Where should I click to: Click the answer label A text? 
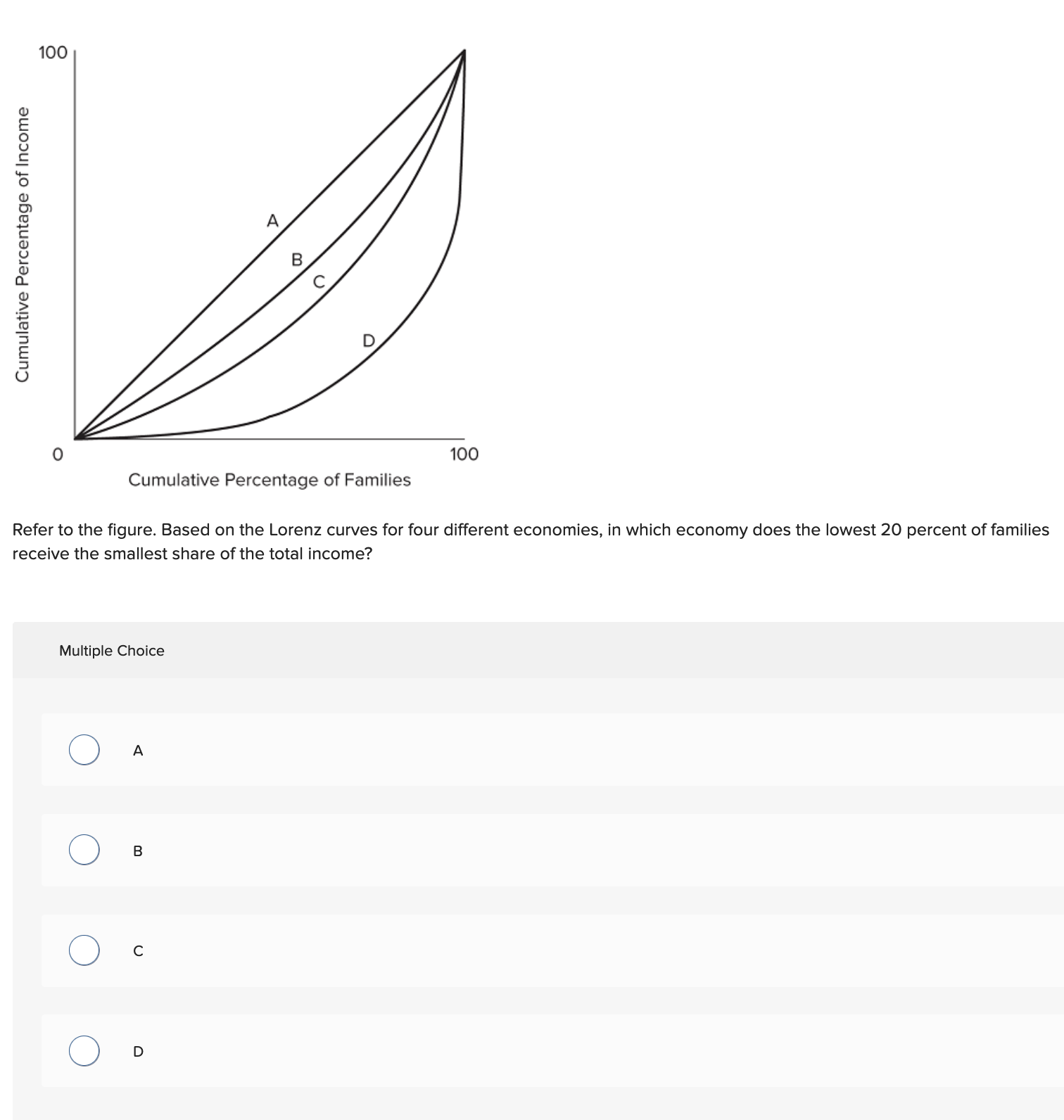click(137, 751)
